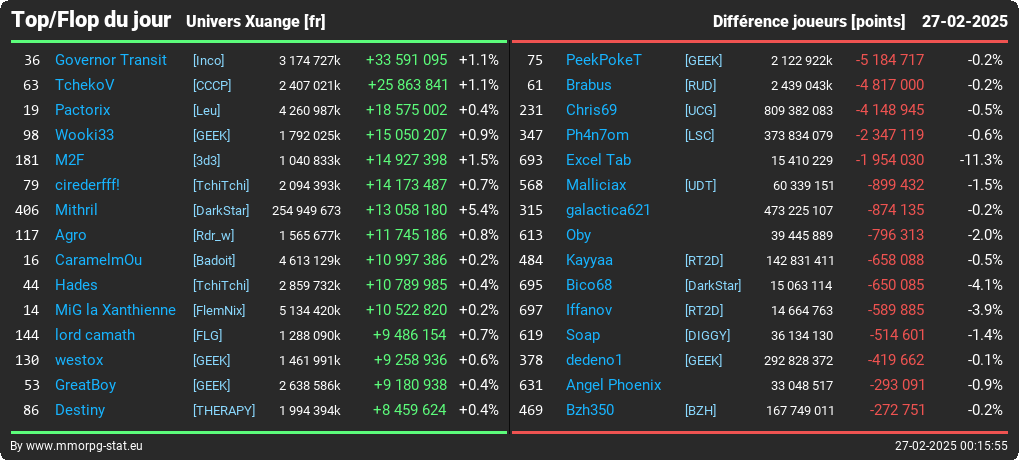Click the Univers Xuange [fr] label
Screen dimensions: 1019x460
[255, 22]
